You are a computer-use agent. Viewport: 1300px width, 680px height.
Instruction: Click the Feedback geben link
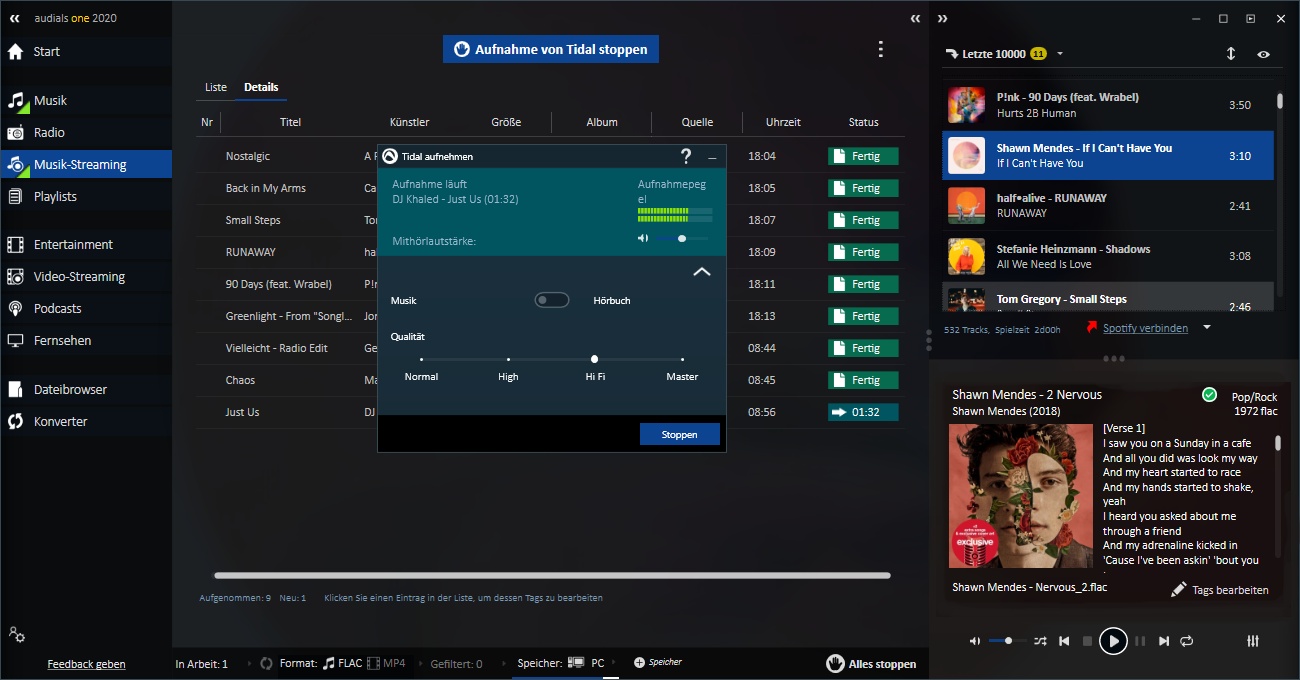tap(86, 664)
